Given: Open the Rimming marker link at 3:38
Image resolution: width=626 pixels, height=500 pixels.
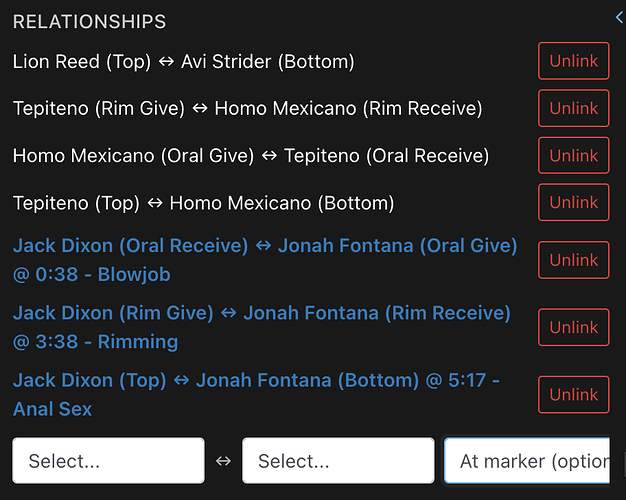Looking at the screenshot, I should [x=261, y=327].
